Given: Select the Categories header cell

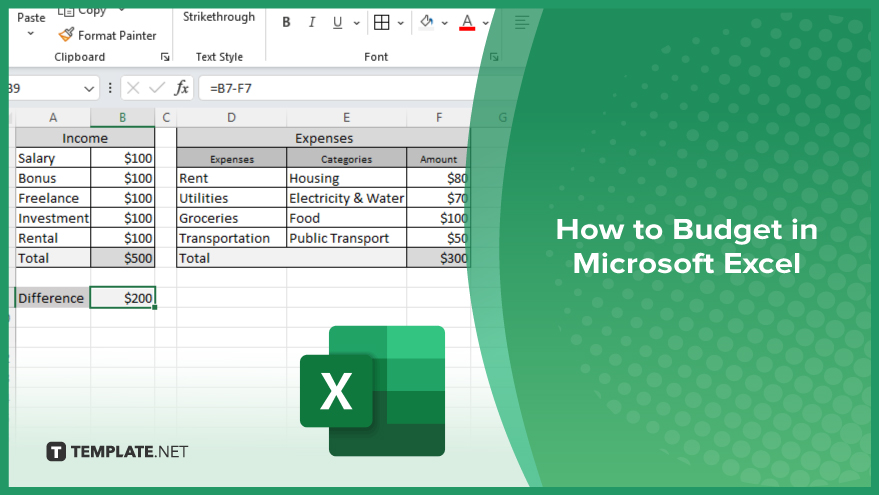Looking at the screenshot, I should coord(346,159).
